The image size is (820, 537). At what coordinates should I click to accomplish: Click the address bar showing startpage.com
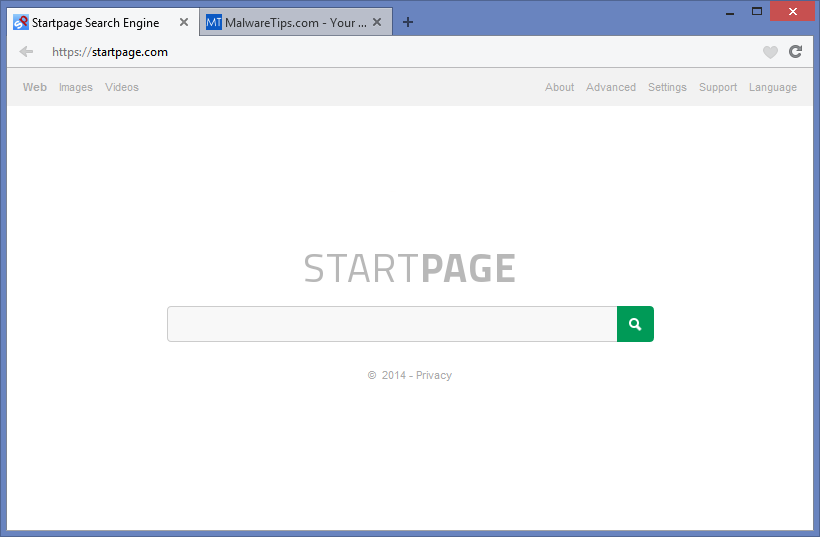point(400,52)
